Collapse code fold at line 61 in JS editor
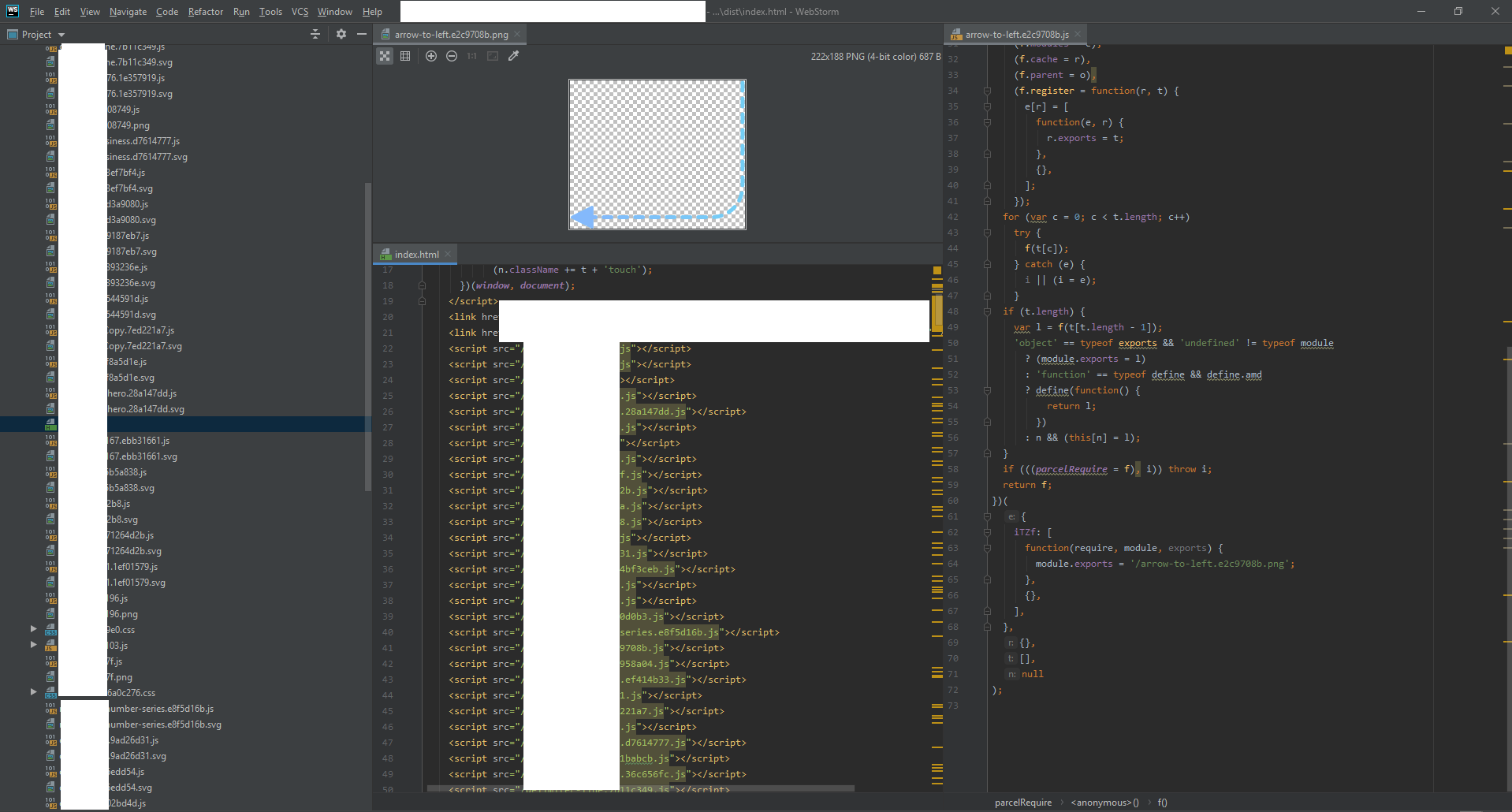This screenshot has height=812, width=1512. (987, 516)
